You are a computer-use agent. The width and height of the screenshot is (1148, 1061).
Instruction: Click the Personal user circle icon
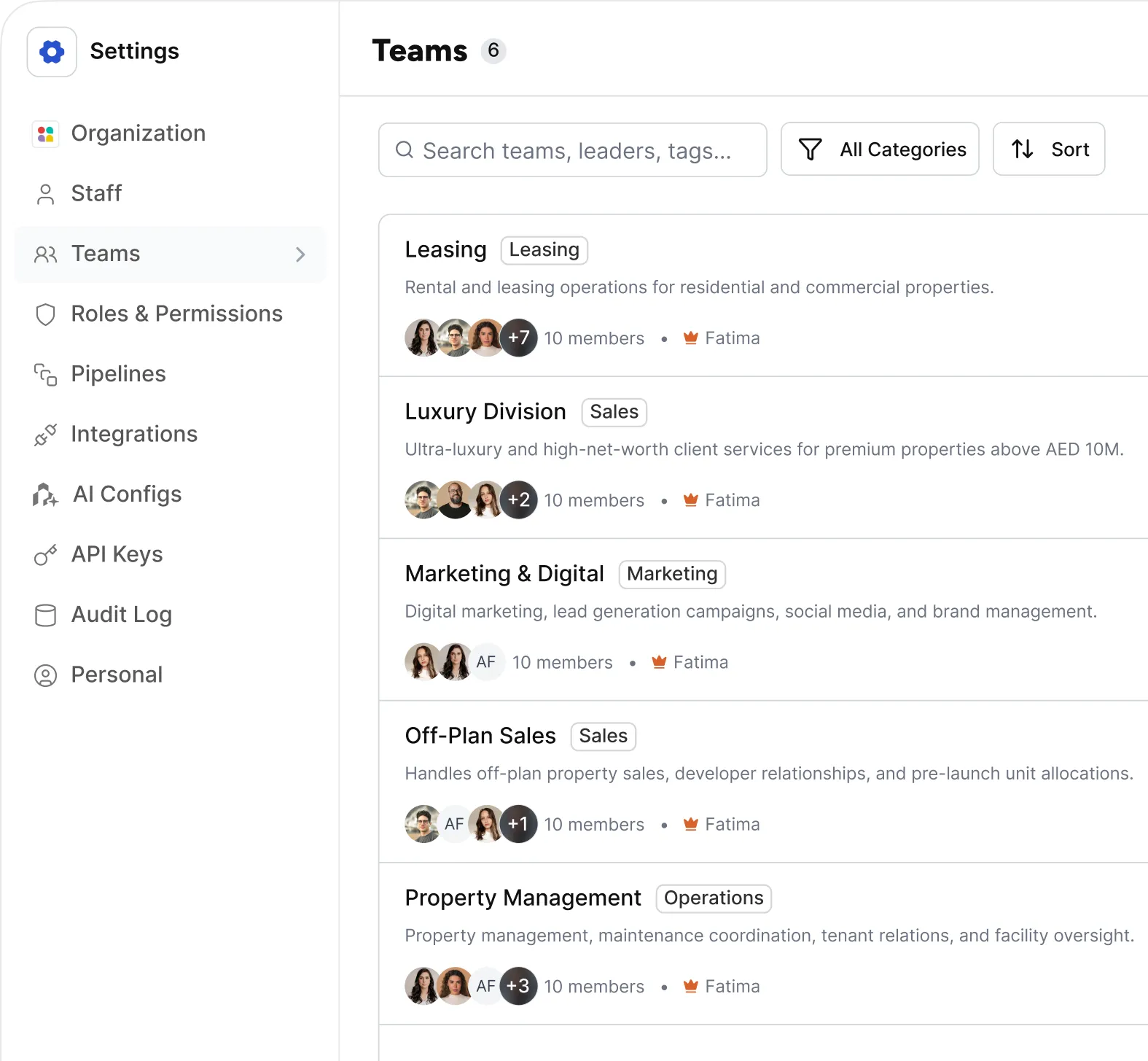(x=45, y=675)
